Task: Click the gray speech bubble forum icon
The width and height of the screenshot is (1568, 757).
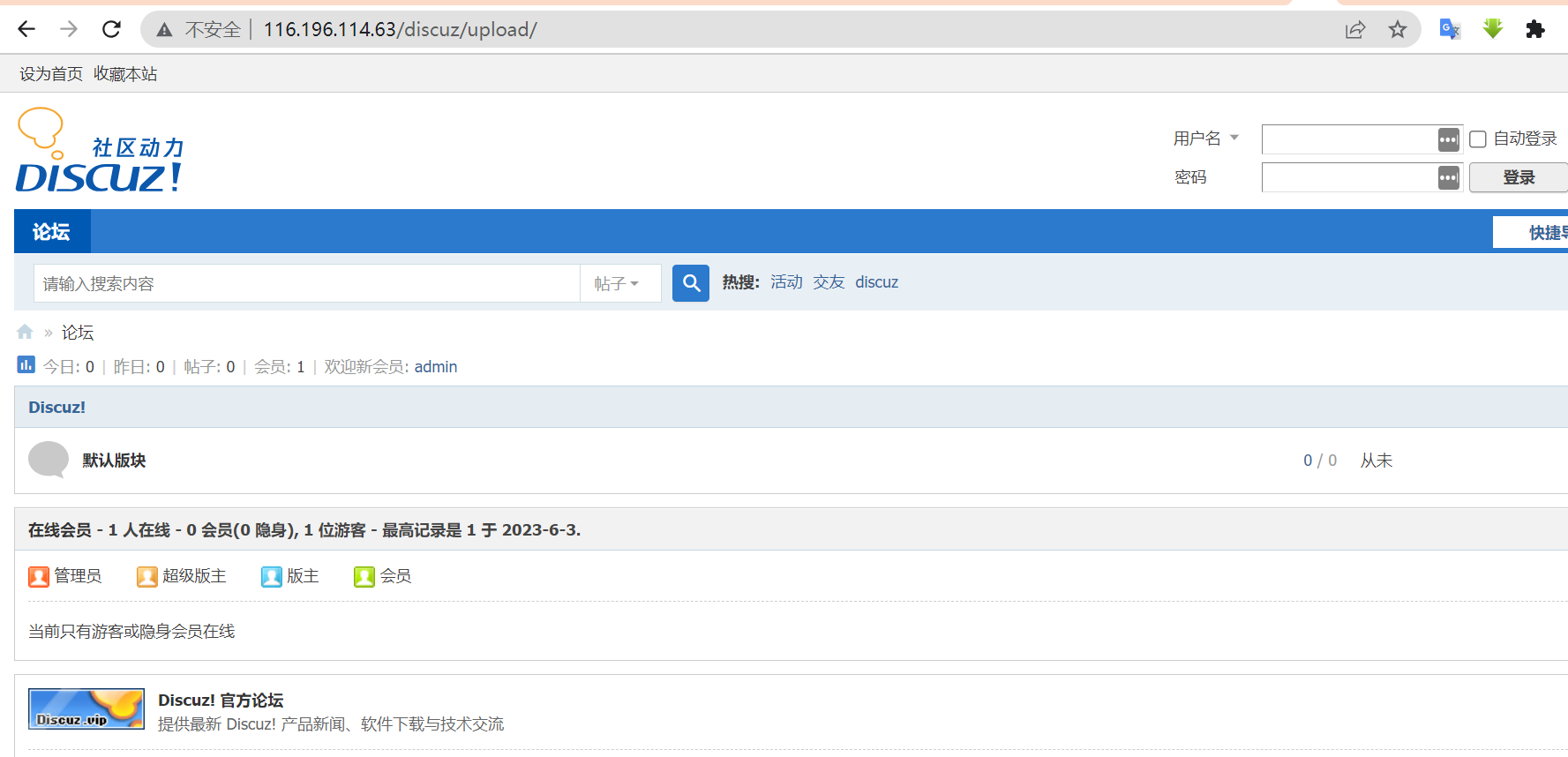Action: 49,460
